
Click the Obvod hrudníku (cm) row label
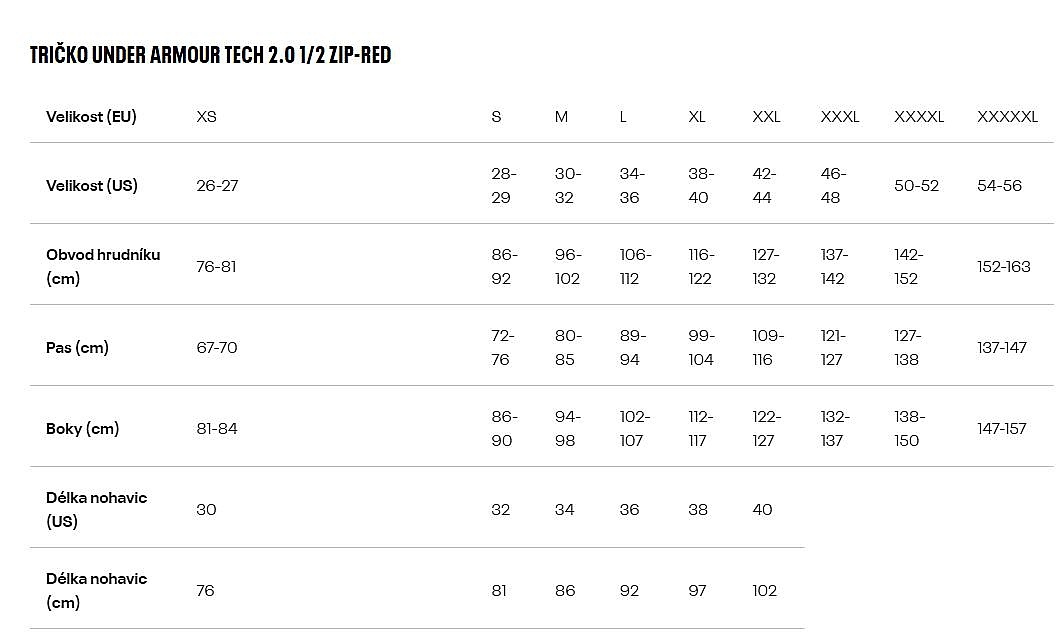[x=103, y=266]
